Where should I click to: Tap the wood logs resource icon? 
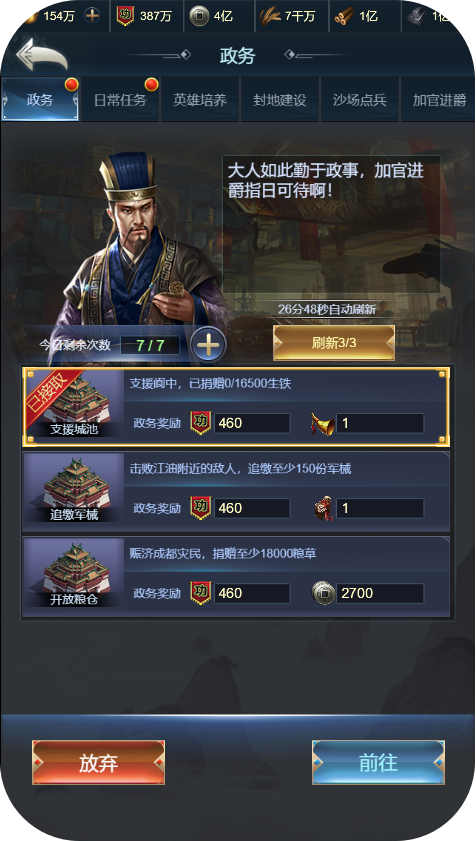click(x=343, y=17)
